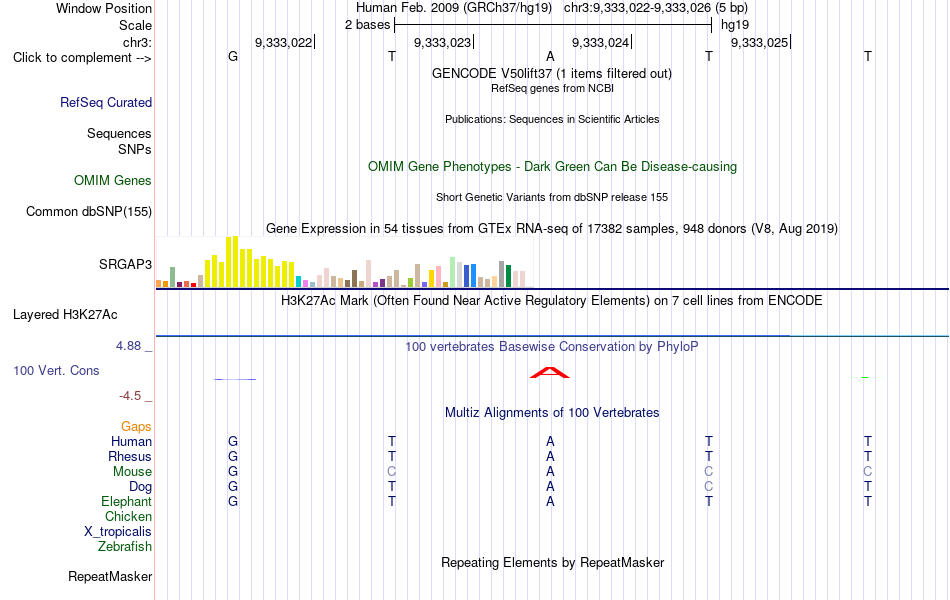This screenshot has height=600, width=950.
Task: Click the 'hg19' text beside the scale bar
Action: tap(735, 25)
